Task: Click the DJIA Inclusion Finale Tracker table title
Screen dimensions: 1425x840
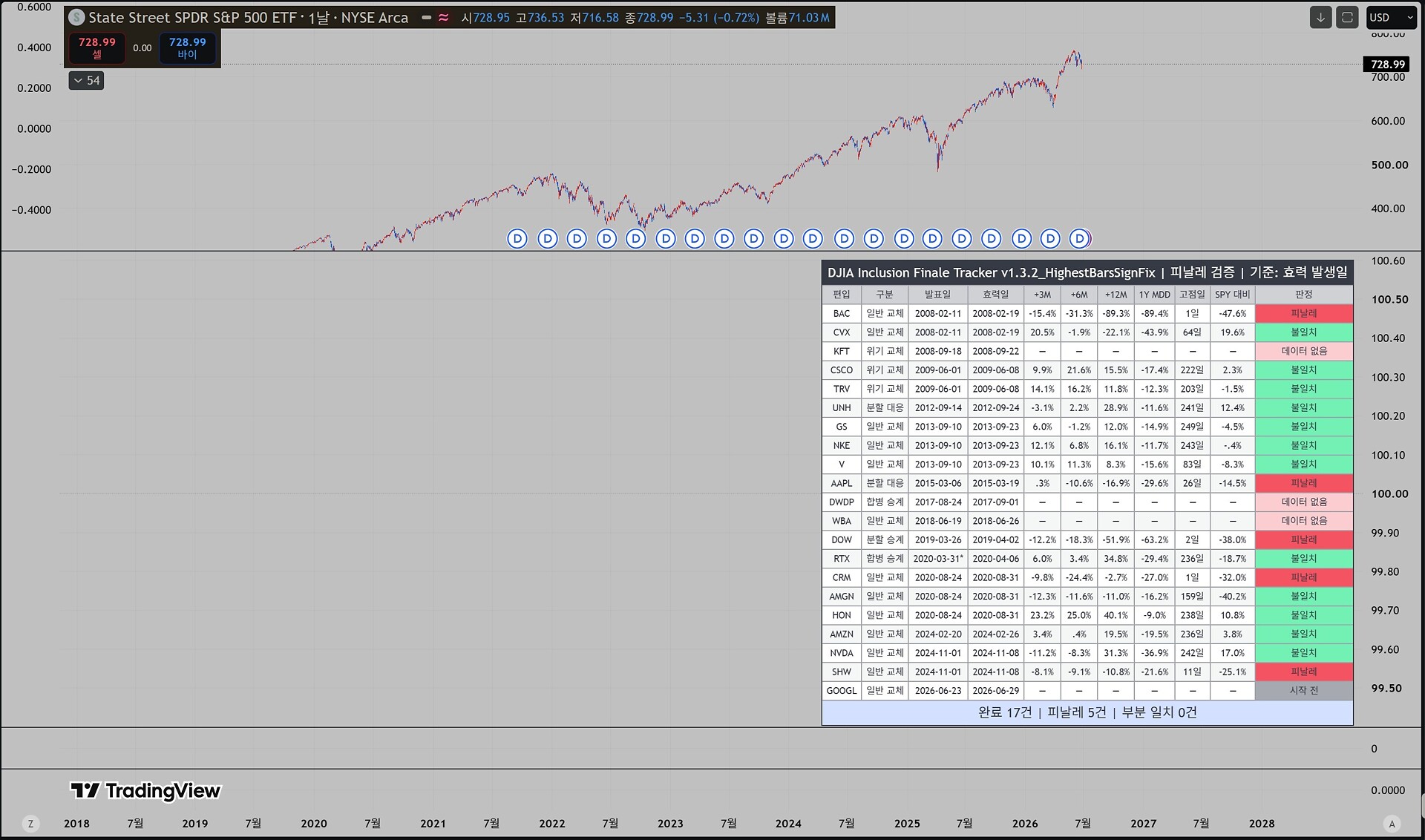Action: click(x=1087, y=272)
